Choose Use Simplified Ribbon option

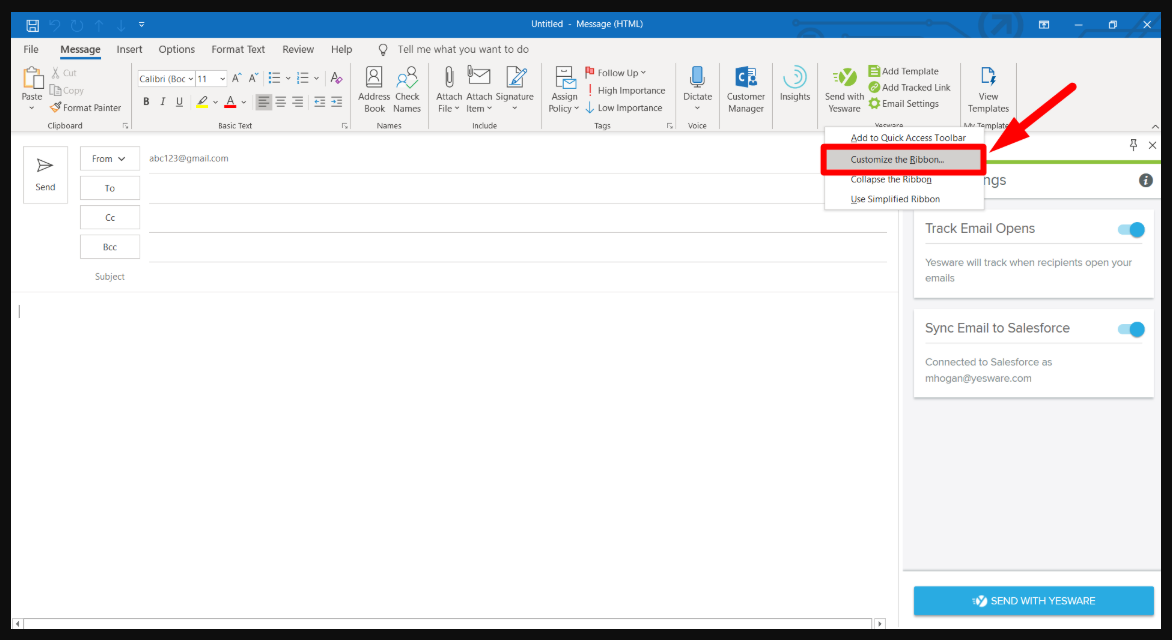point(904,199)
